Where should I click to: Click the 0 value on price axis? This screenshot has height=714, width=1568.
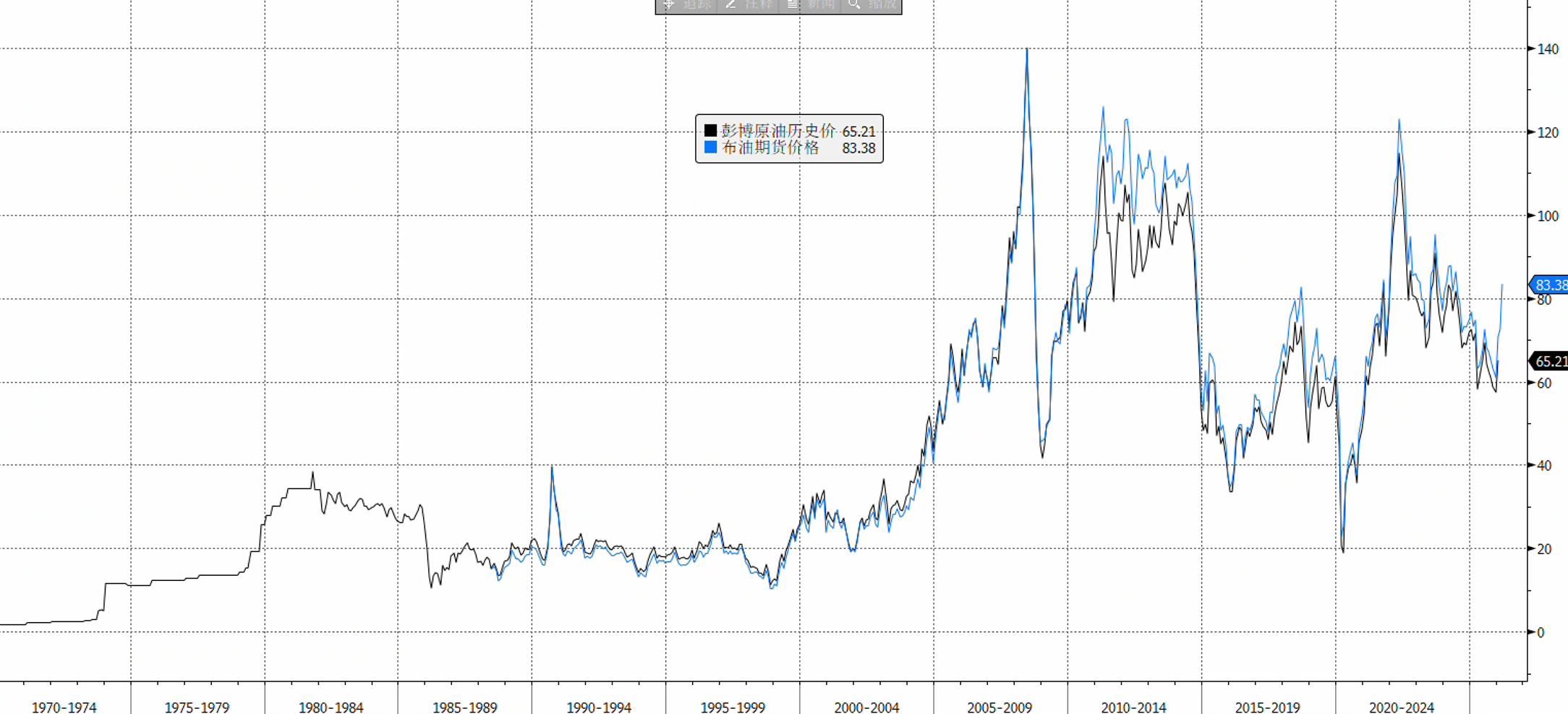pos(1541,632)
